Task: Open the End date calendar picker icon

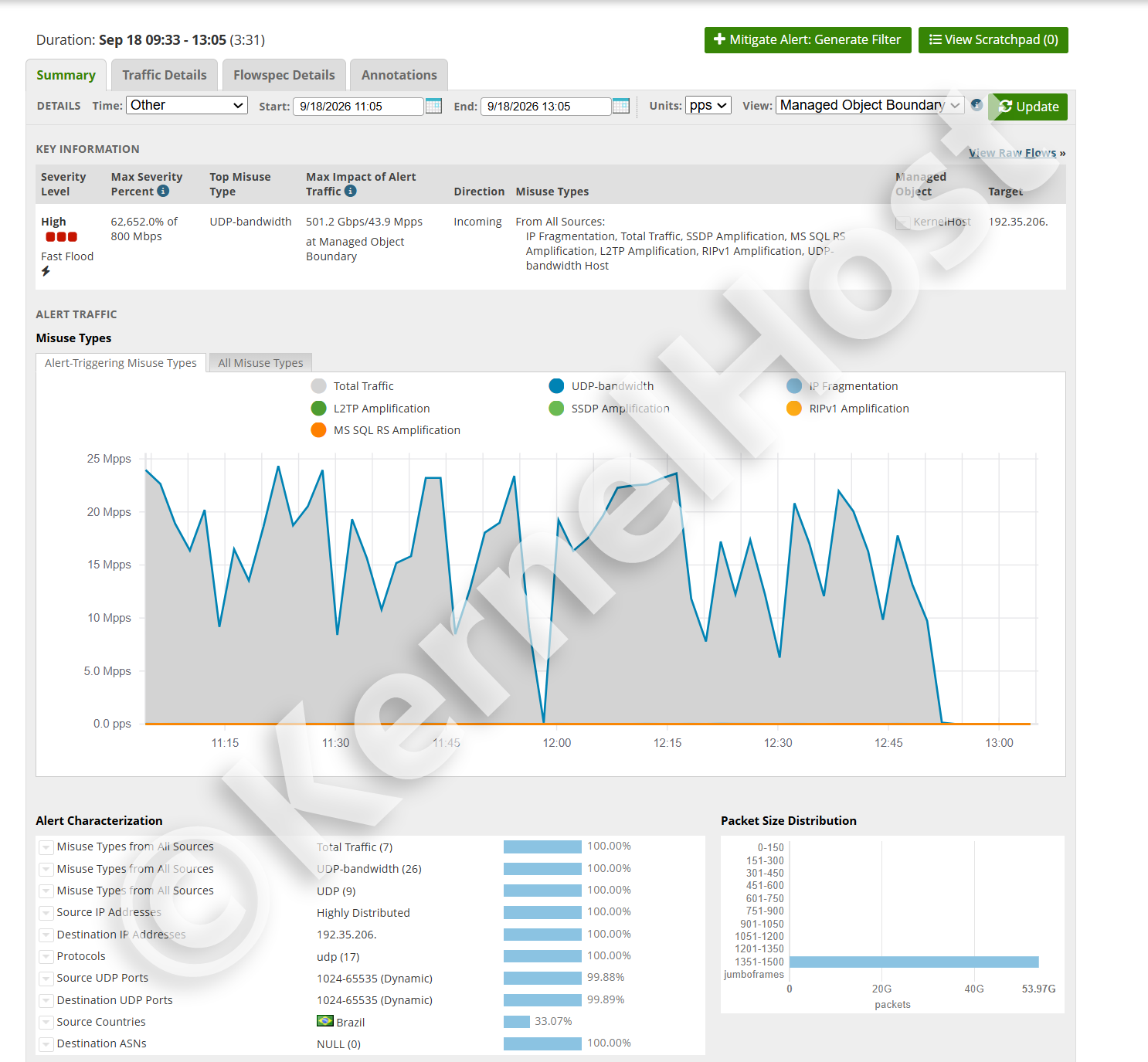Action: (x=621, y=106)
